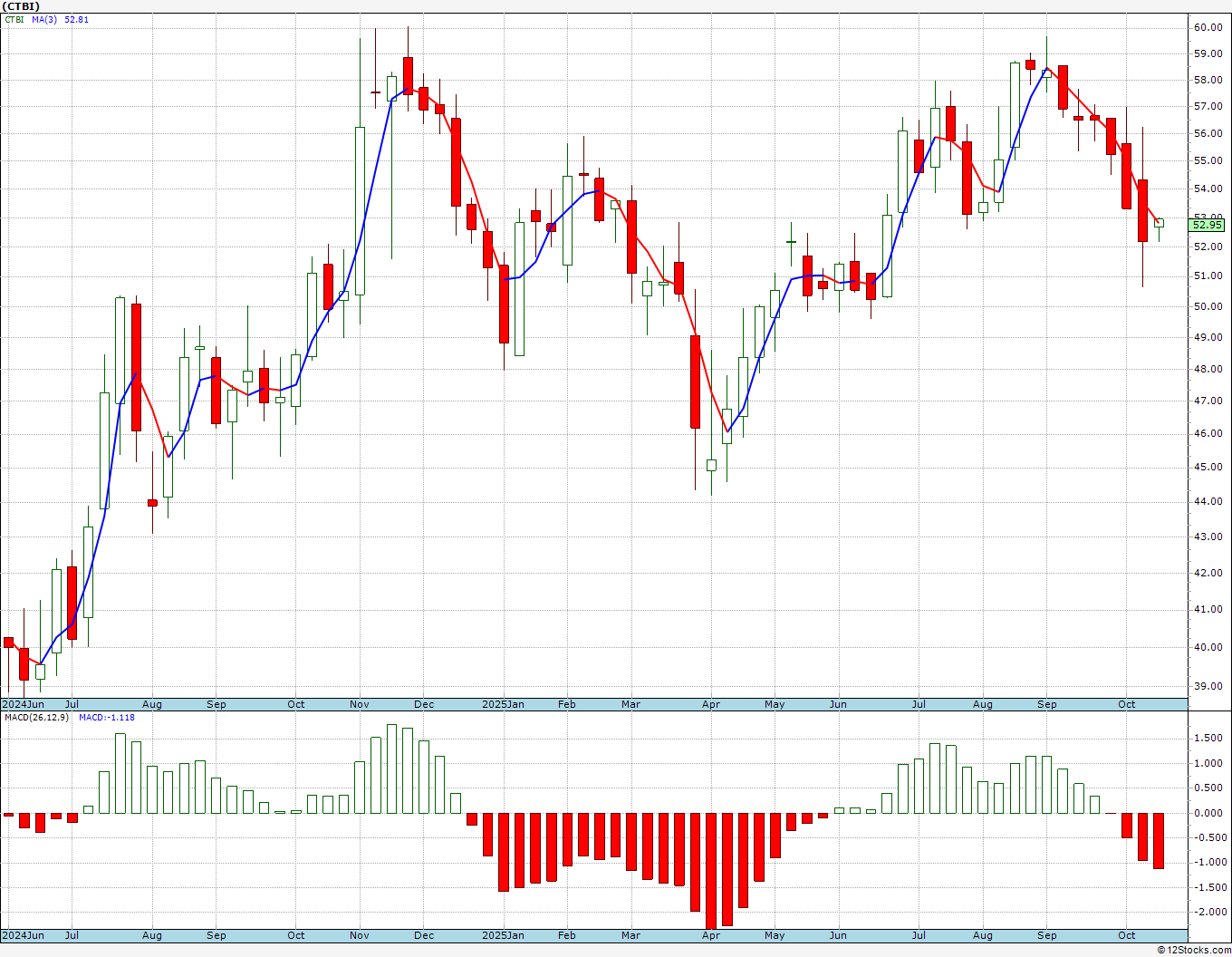Select Mar on the price chart date axis
The height and width of the screenshot is (957, 1232).
click(x=630, y=704)
